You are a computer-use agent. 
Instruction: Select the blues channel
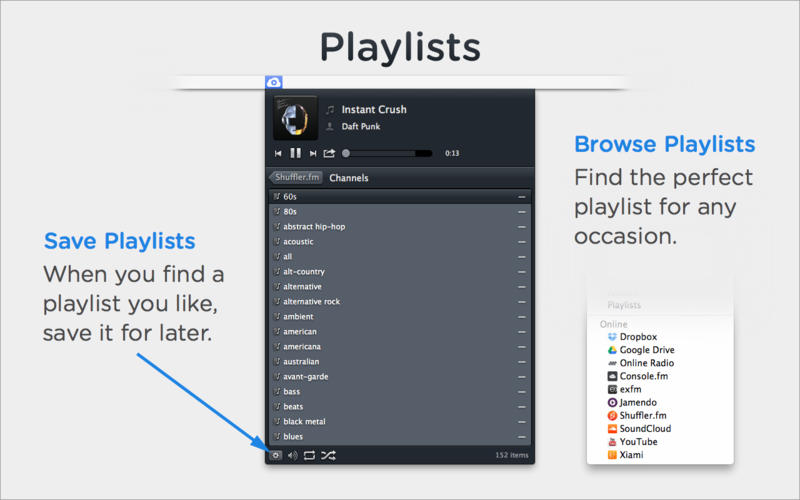[x=400, y=437]
